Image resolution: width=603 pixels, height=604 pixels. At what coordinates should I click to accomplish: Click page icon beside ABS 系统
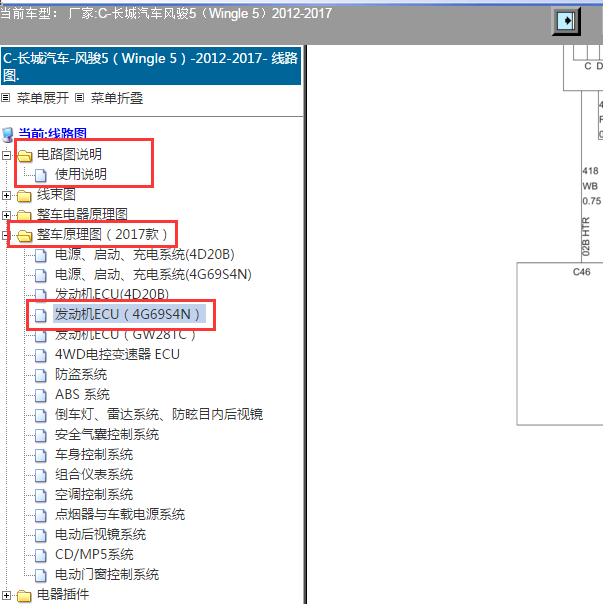pyautogui.click(x=41, y=395)
